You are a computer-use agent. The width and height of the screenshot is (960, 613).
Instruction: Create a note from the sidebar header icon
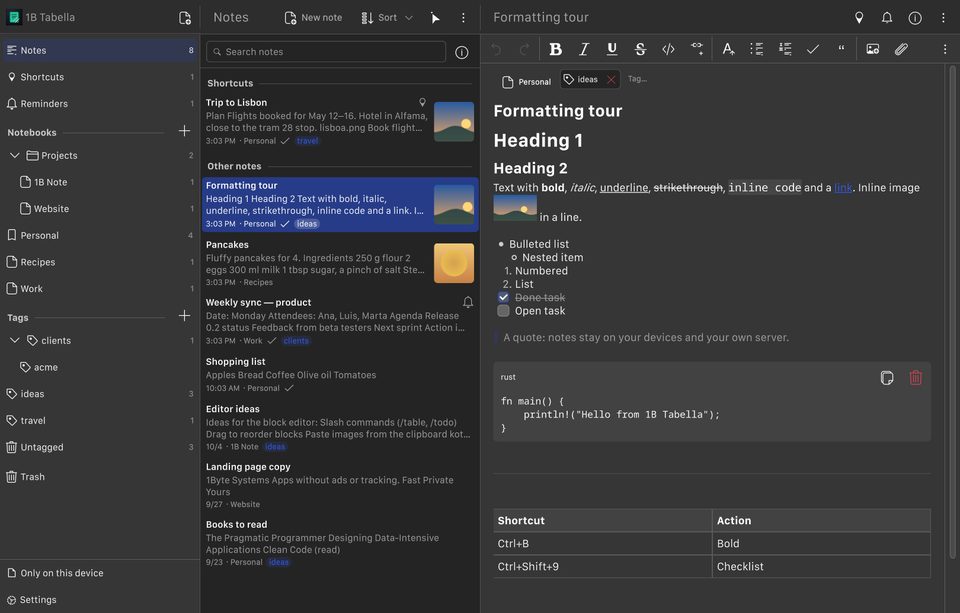pos(184,18)
